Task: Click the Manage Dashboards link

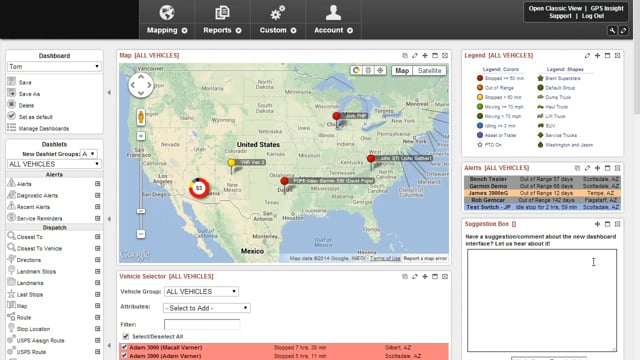Action: (44, 129)
